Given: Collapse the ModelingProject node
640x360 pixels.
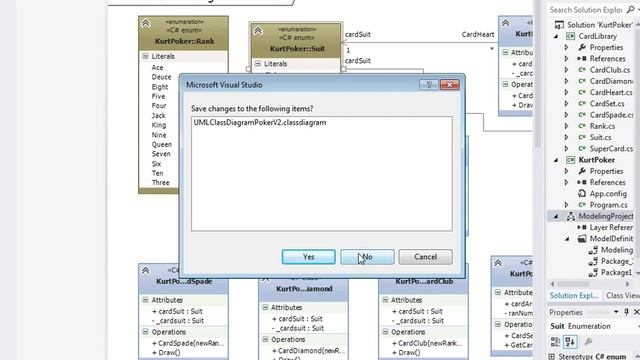Looking at the screenshot, I should (x=556, y=216).
